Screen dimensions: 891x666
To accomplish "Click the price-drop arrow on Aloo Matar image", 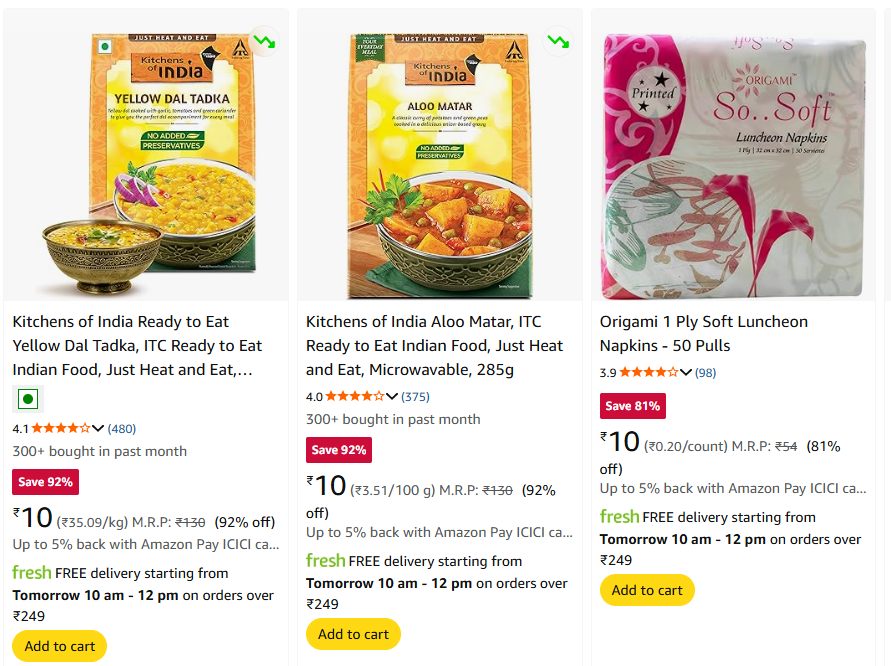I will tap(558, 41).
